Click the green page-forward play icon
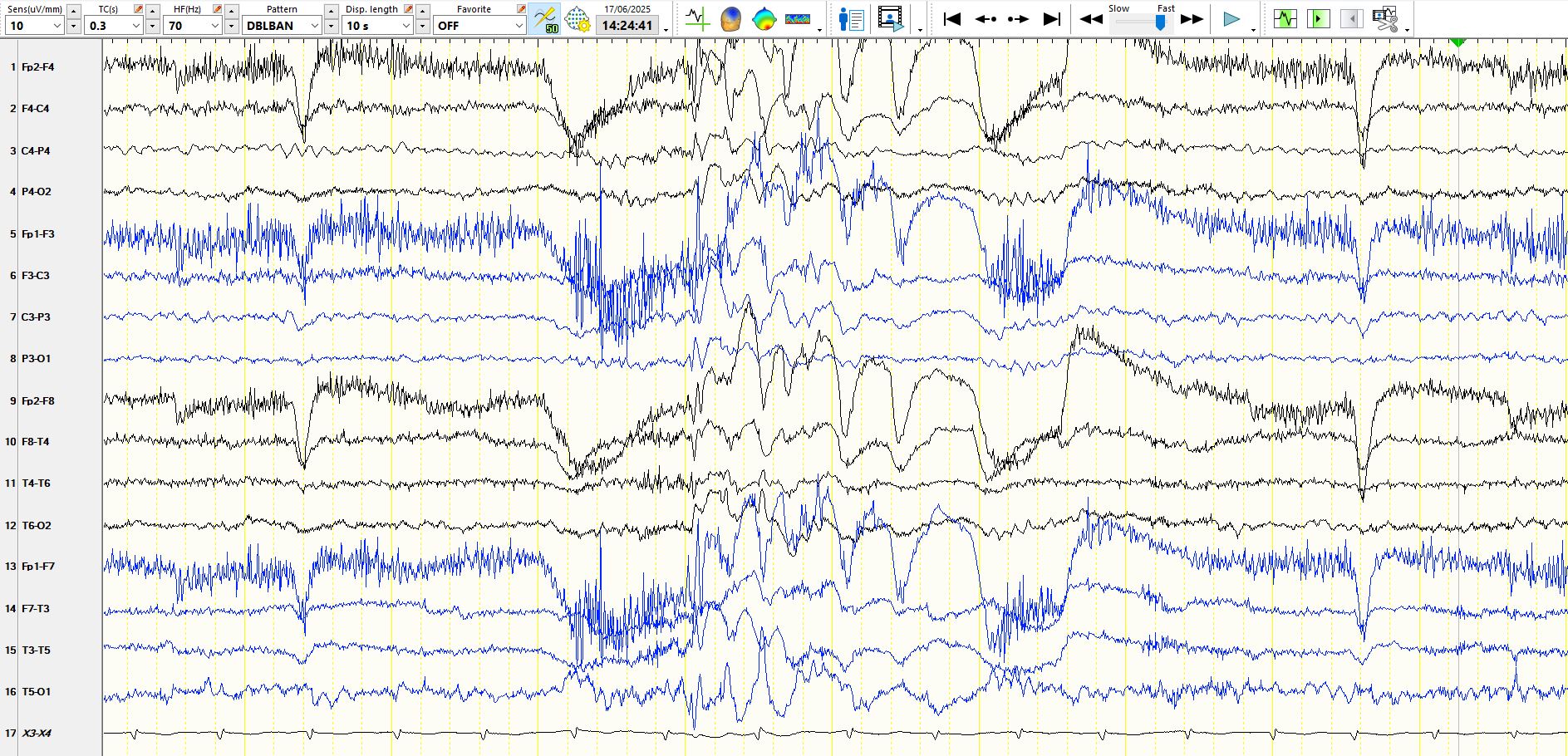This screenshot has height=756, width=1568. point(1318,18)
